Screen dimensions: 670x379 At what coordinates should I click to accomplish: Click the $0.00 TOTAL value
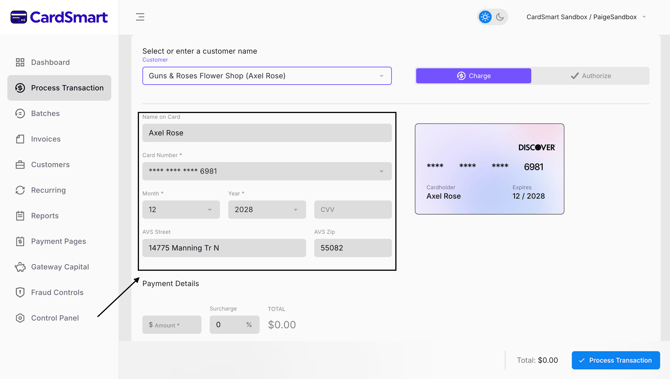282,325
